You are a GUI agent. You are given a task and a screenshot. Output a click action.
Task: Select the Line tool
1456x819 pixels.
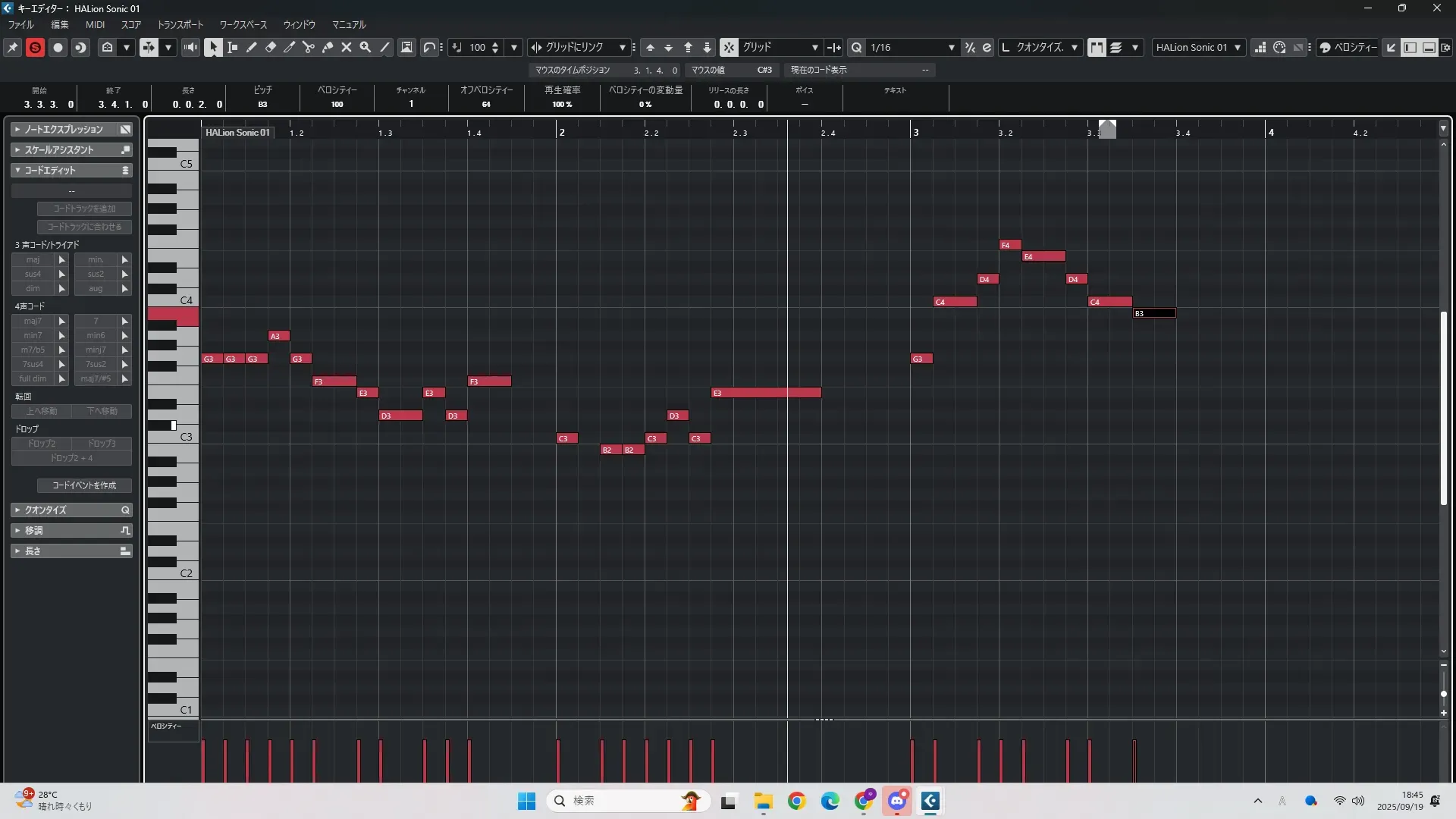(384, 47)
